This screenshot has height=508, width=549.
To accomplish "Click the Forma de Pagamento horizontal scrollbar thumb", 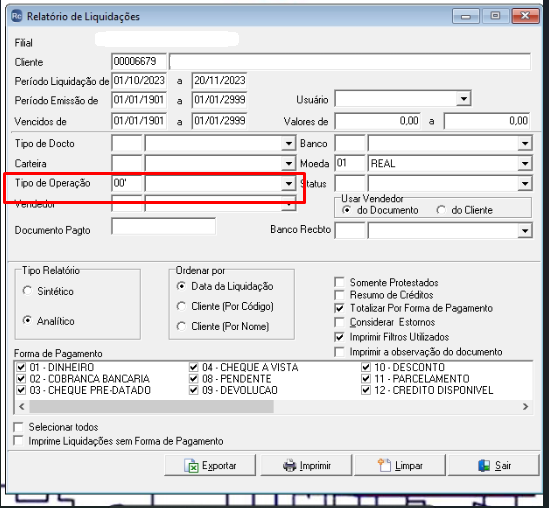I will pos(152,406).
